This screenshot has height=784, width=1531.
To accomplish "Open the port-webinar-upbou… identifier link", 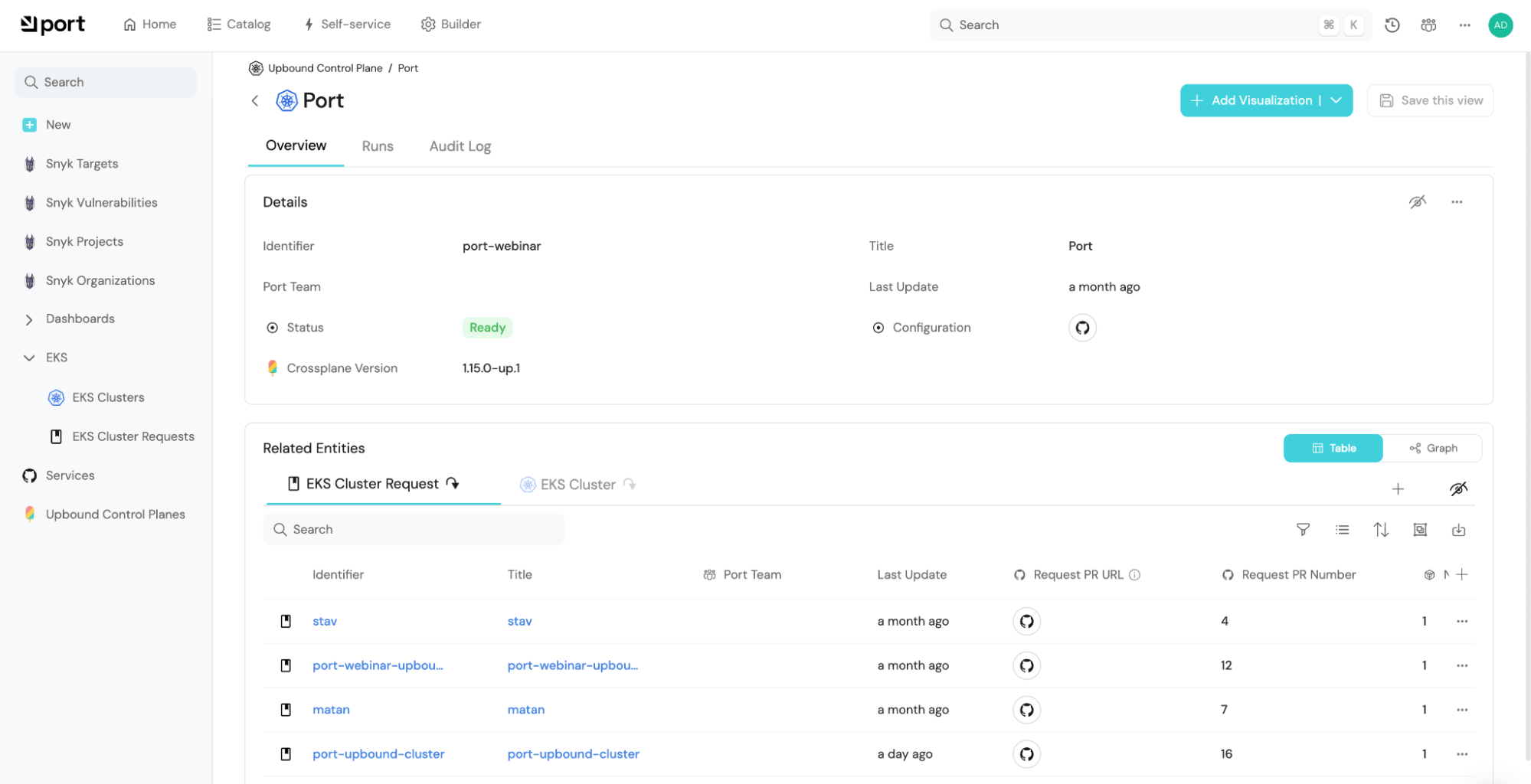I will pyautogui.click(x=378, y=665).
